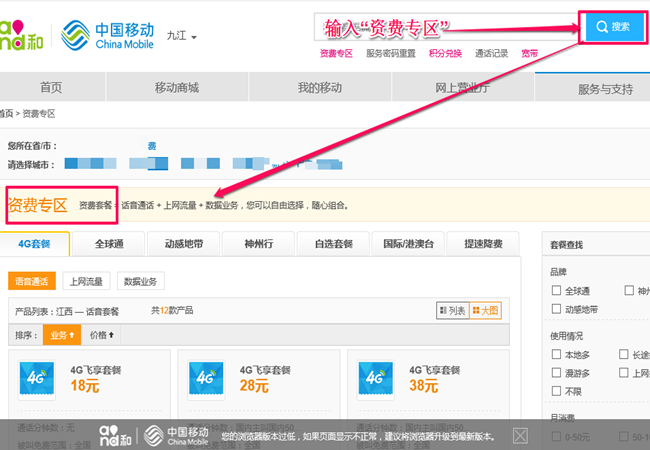This screenshot has height=450, width=650.
Task: Select the 上网流量 sub-tab
Action: click(86, 281)
